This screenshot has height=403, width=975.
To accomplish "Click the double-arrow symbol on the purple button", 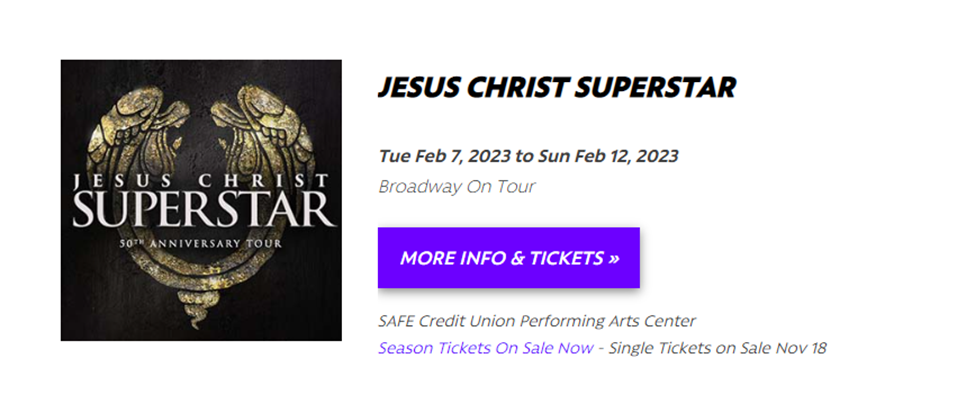I will coord(613,258).
